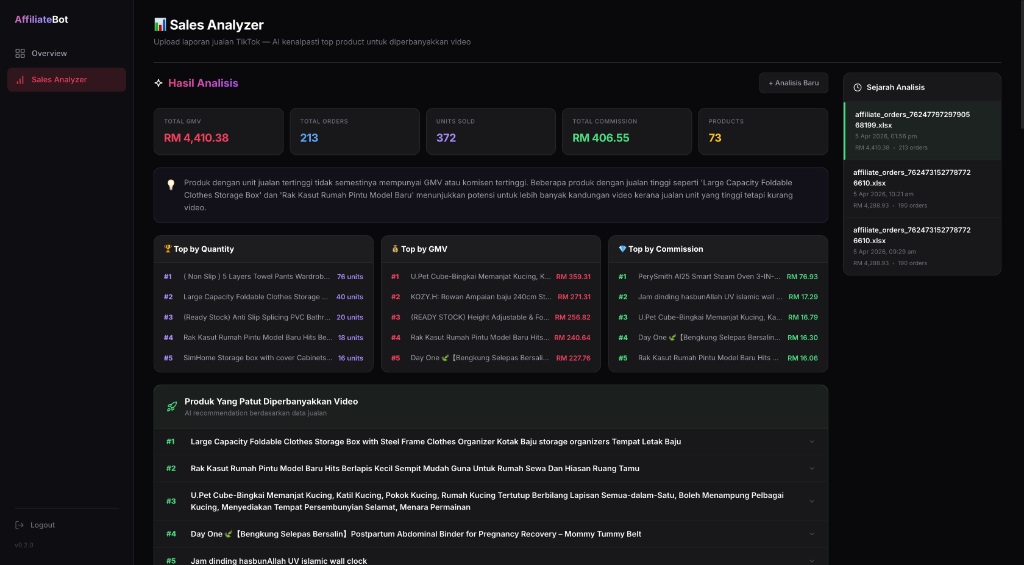
Task: Open history entry dated 5 Apr 2026, 10:21 am
Action: tap(922, 189)
